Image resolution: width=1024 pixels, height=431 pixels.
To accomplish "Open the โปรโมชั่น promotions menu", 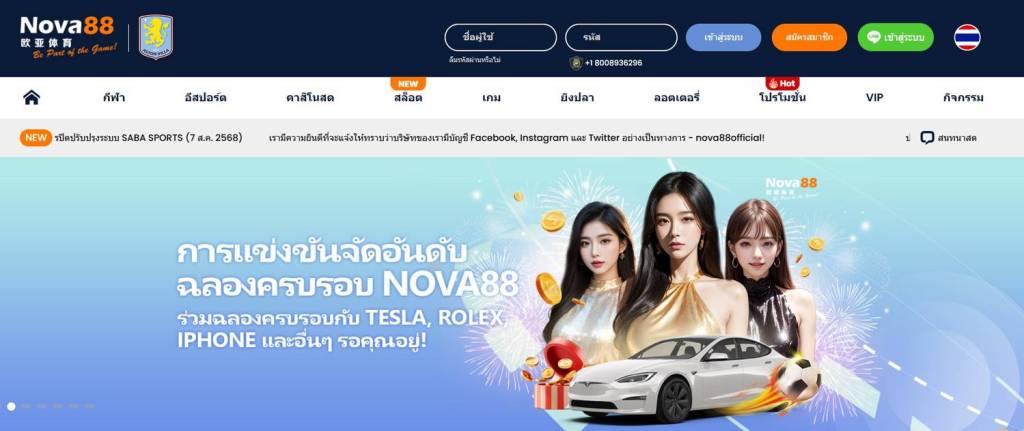I will pos(782,98).
